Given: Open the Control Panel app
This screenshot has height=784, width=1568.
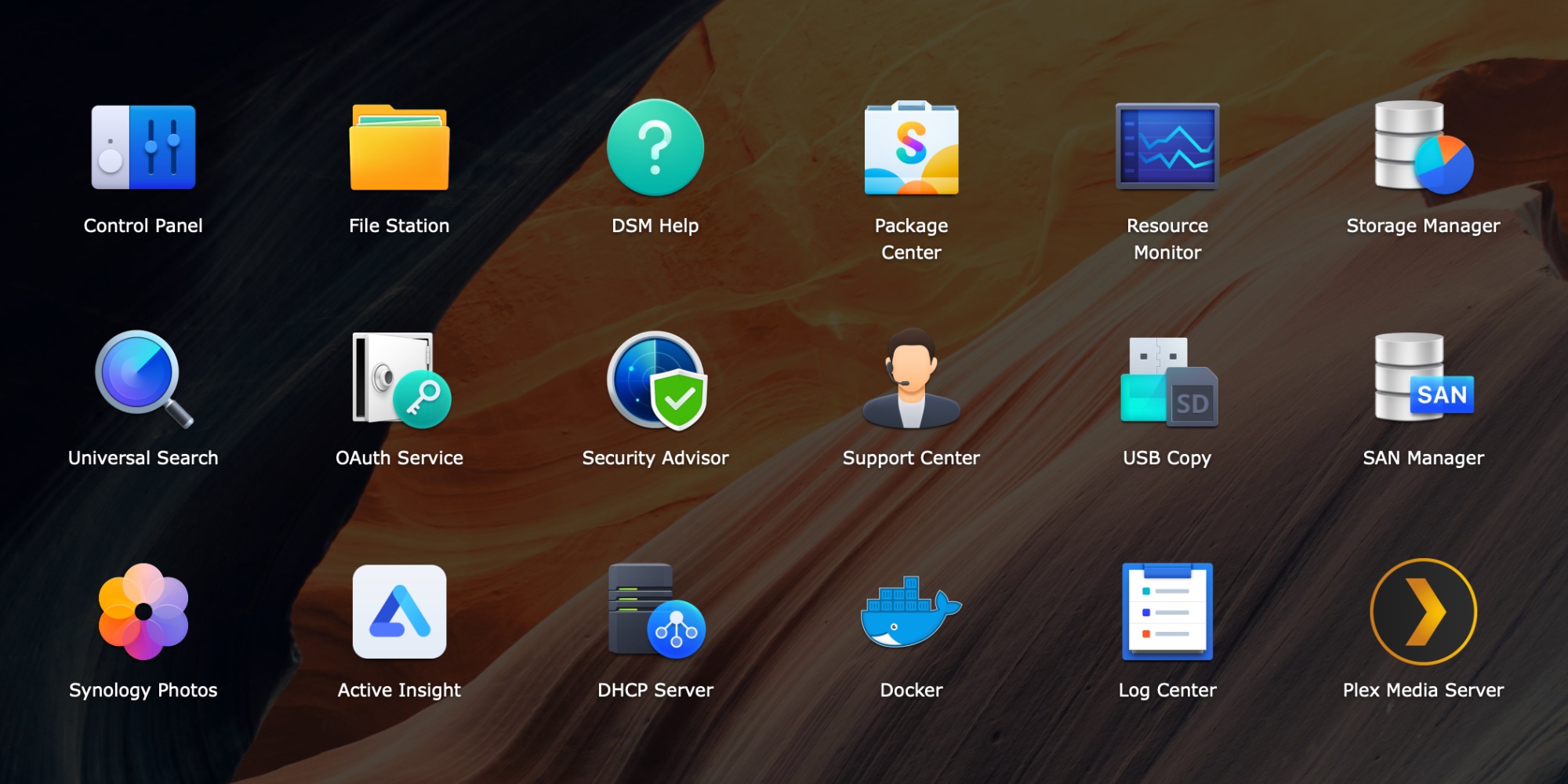Looking at the screenshot, I should 143,147.
